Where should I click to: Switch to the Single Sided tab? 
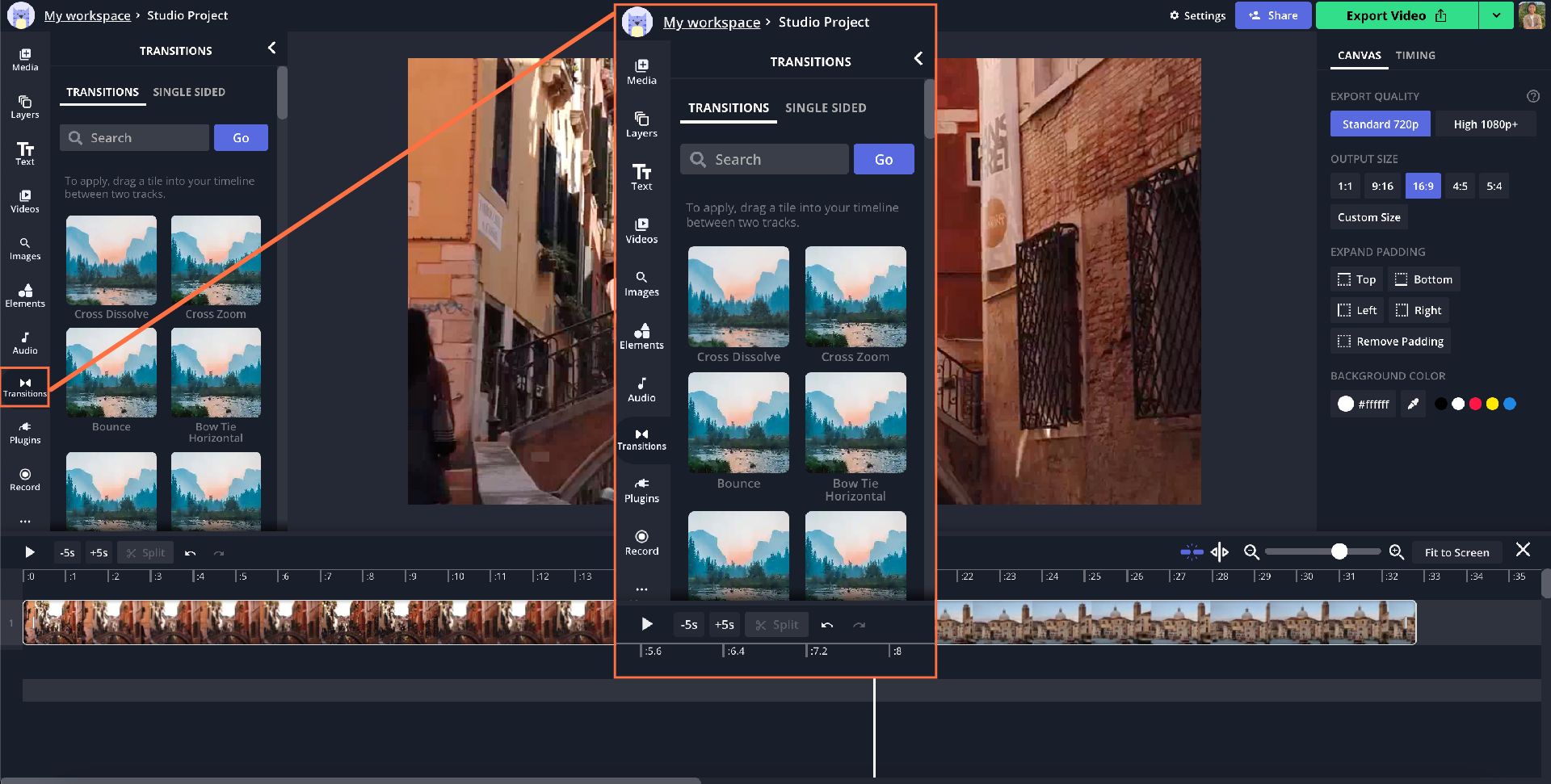pos(189,92)
